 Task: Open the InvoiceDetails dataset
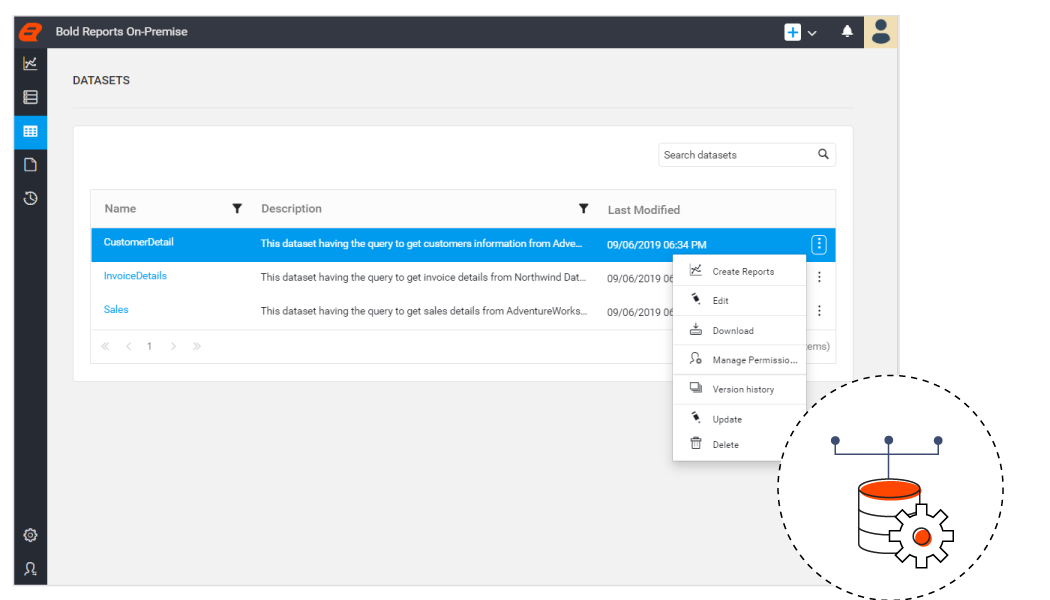pyautogui.click(x=135, y=275)
